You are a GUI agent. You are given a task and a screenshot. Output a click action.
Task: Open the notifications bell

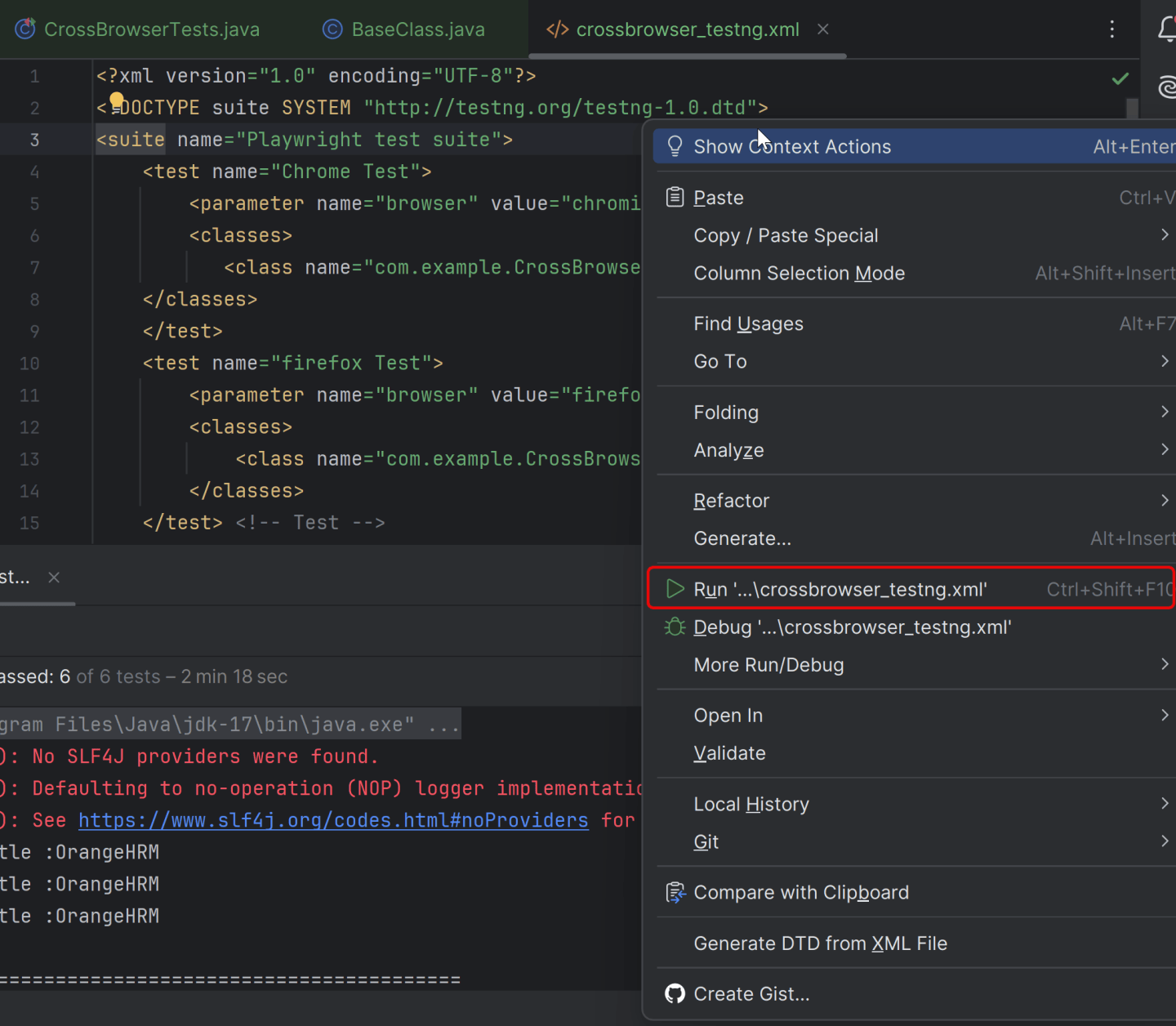pyautogui.click(x=1167, y=29)
